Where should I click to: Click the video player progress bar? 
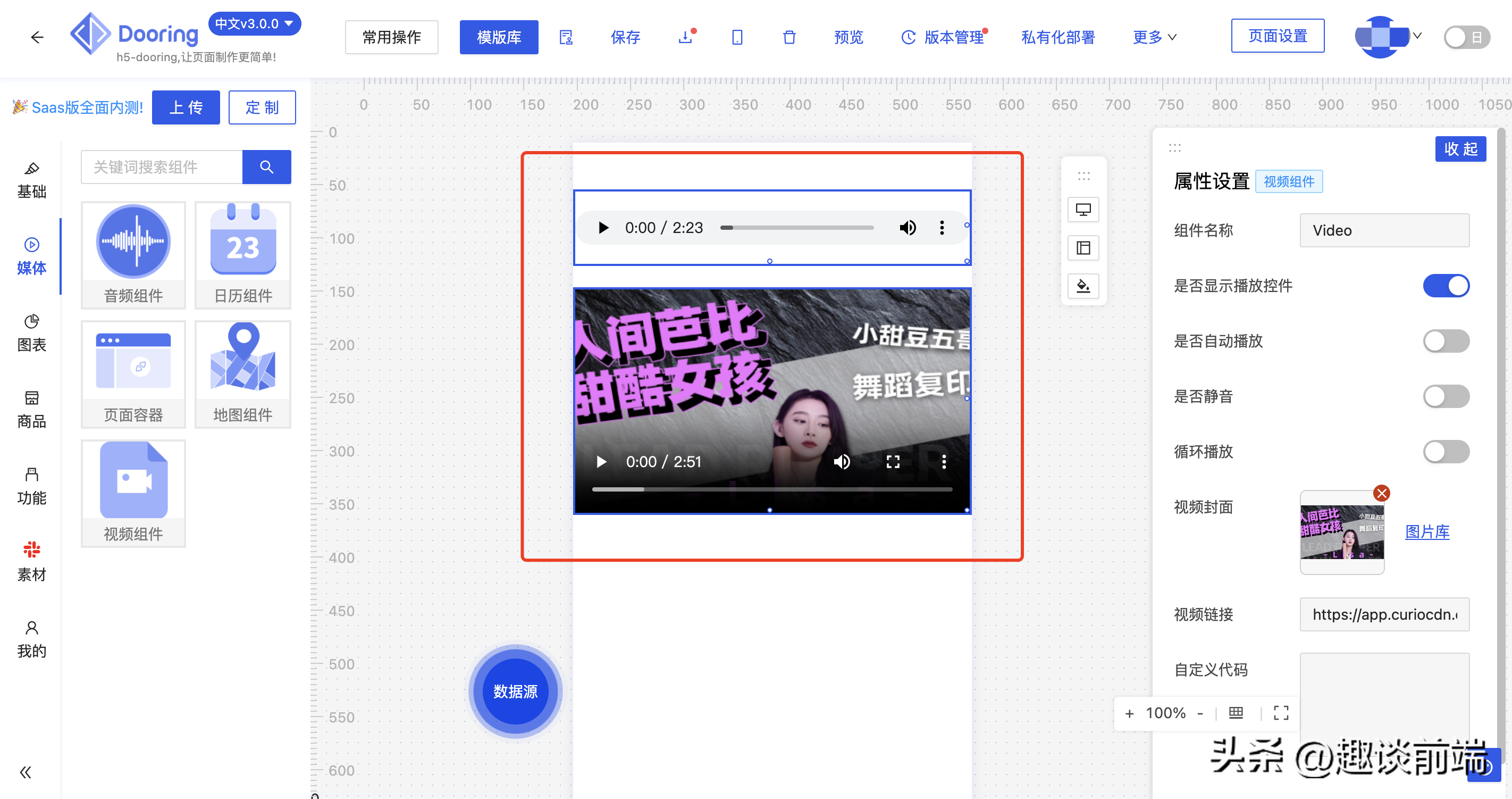click(x=771, y=489)
